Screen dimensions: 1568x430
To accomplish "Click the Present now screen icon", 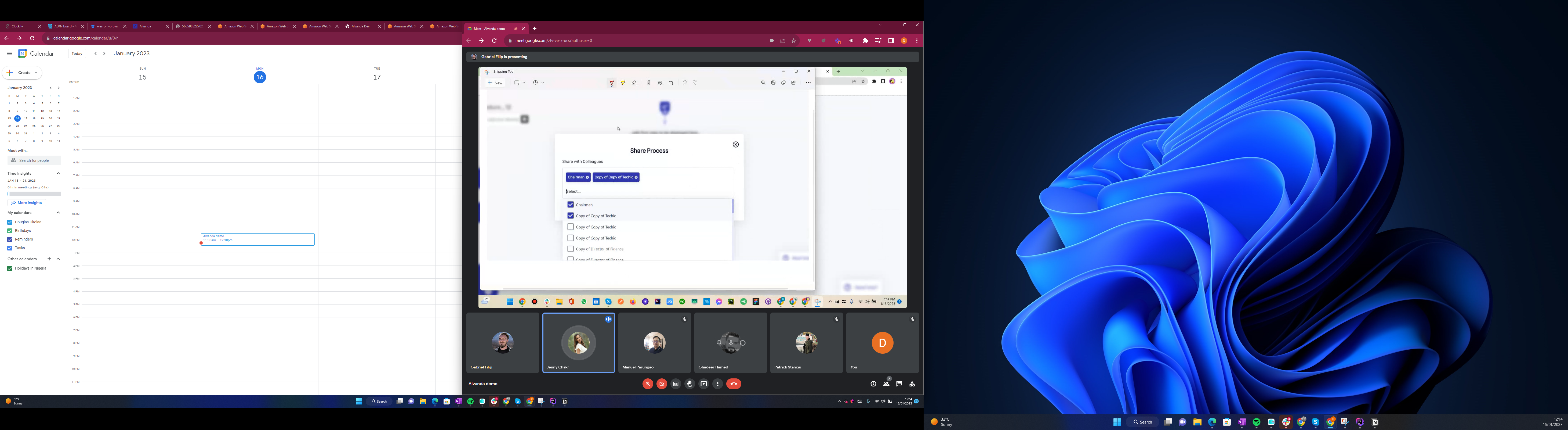I will coord(704,384).
